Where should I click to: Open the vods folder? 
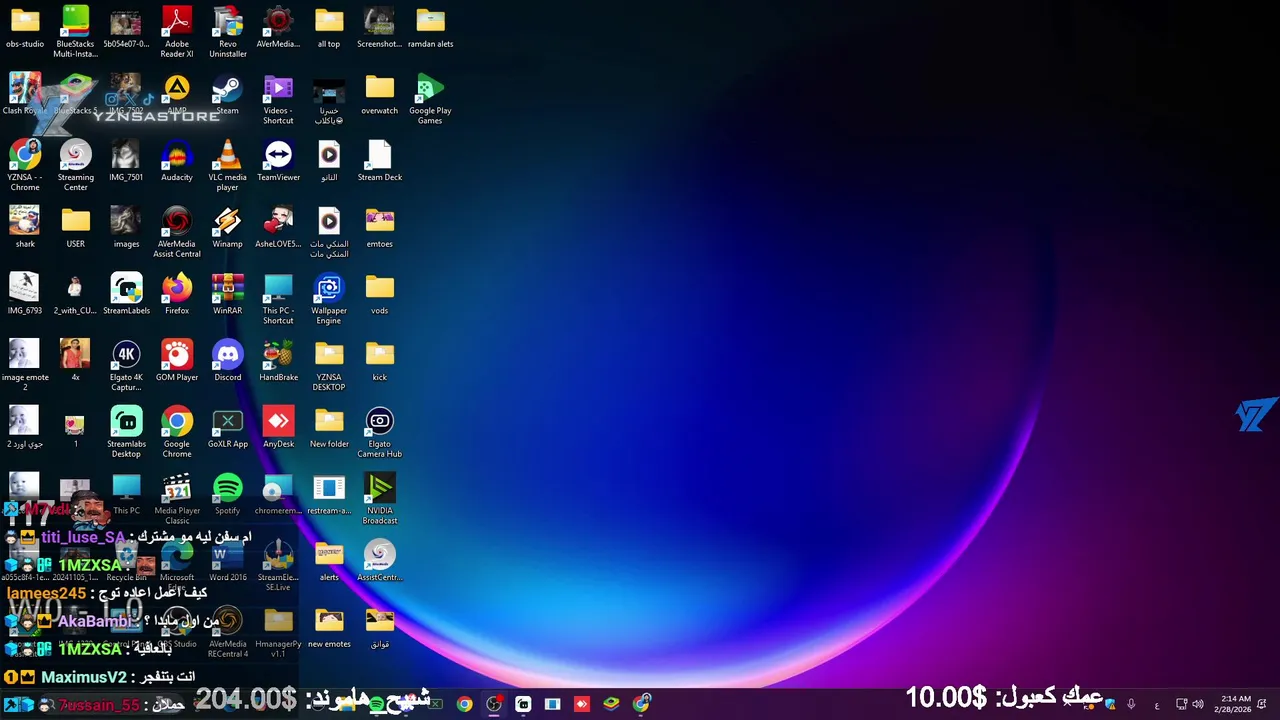point(380,294)
